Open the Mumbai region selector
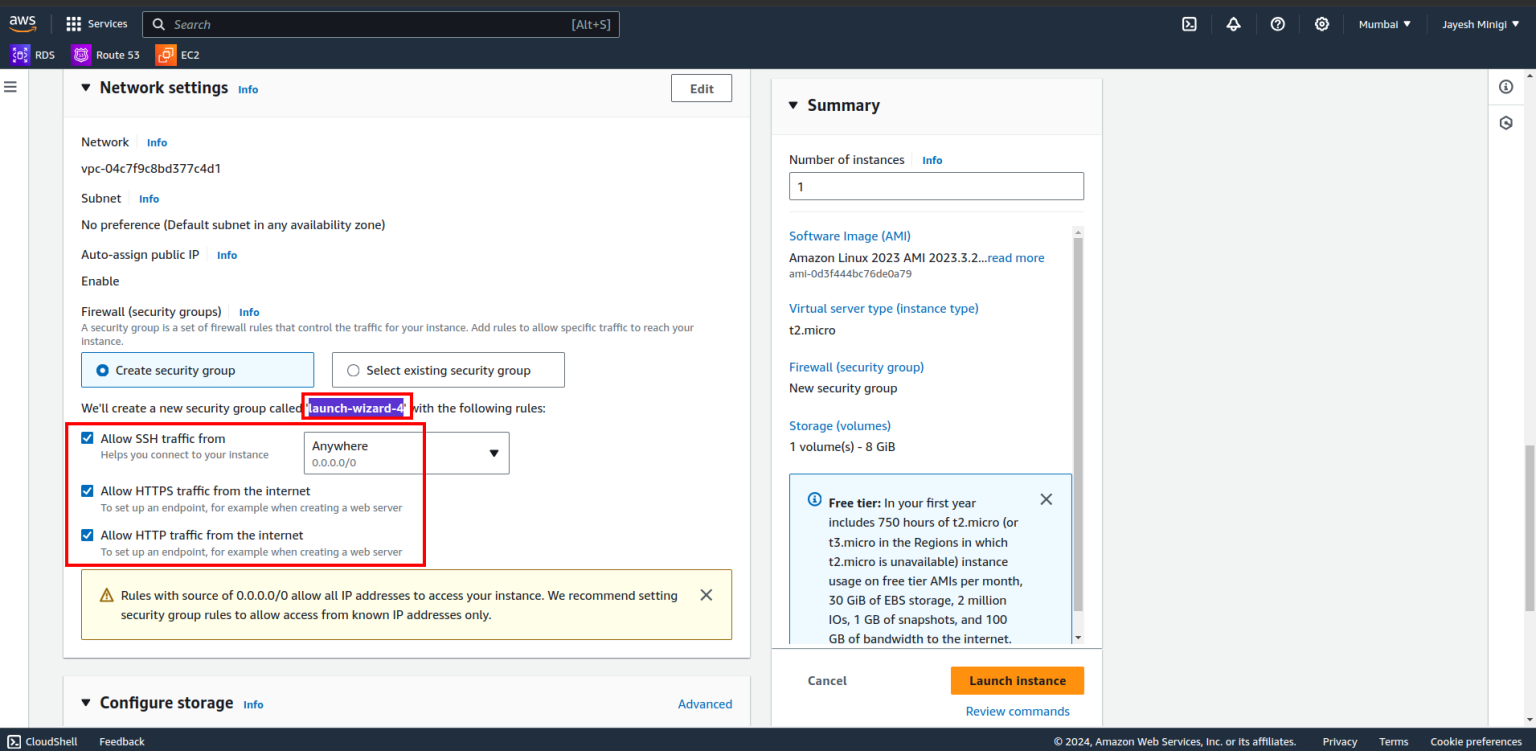Viewport: 1536px width, 751px height. 1384,24
